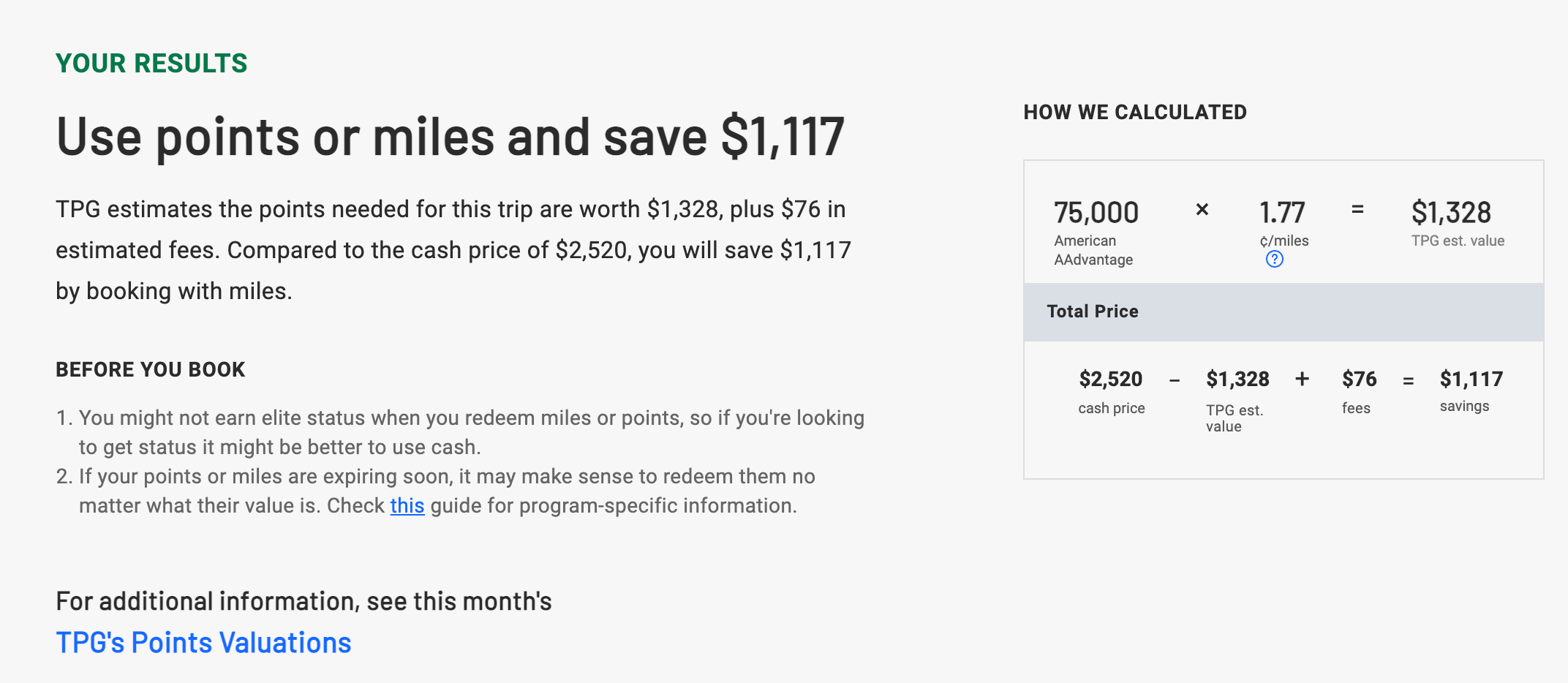Click the $1,328 value in the top row
The width and height of the screenshot is (1568, 683).
pos(1450,213)
